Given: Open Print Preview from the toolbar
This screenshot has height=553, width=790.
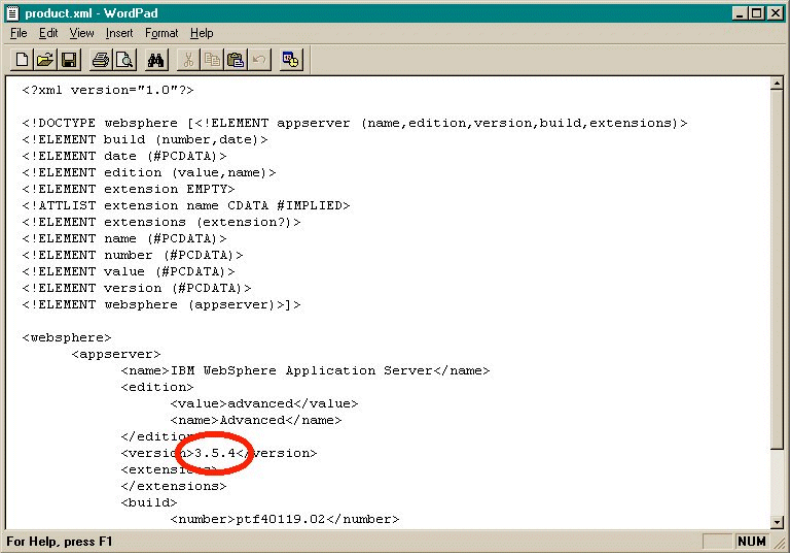Looking at the screenshot, I should [124, 60].
